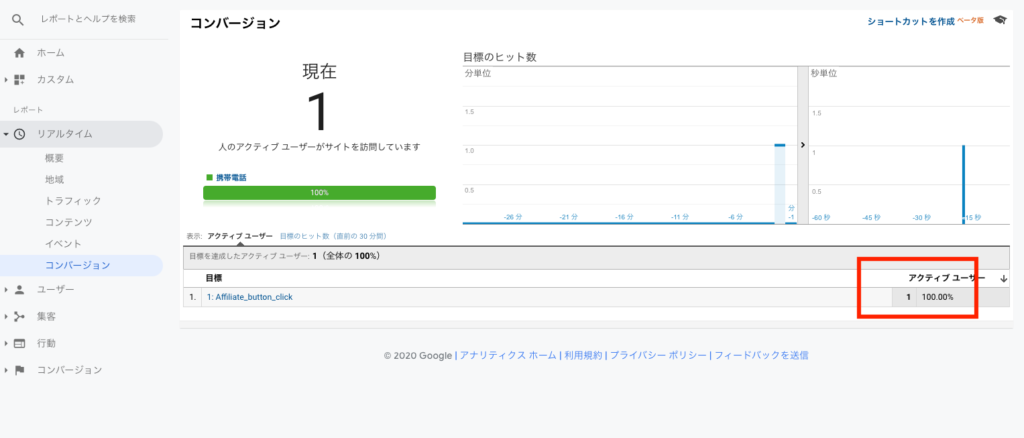The height and width of the screenshot is (438, 1024).
Task: Click the graduation cap education icon
Action: point(999,20)
